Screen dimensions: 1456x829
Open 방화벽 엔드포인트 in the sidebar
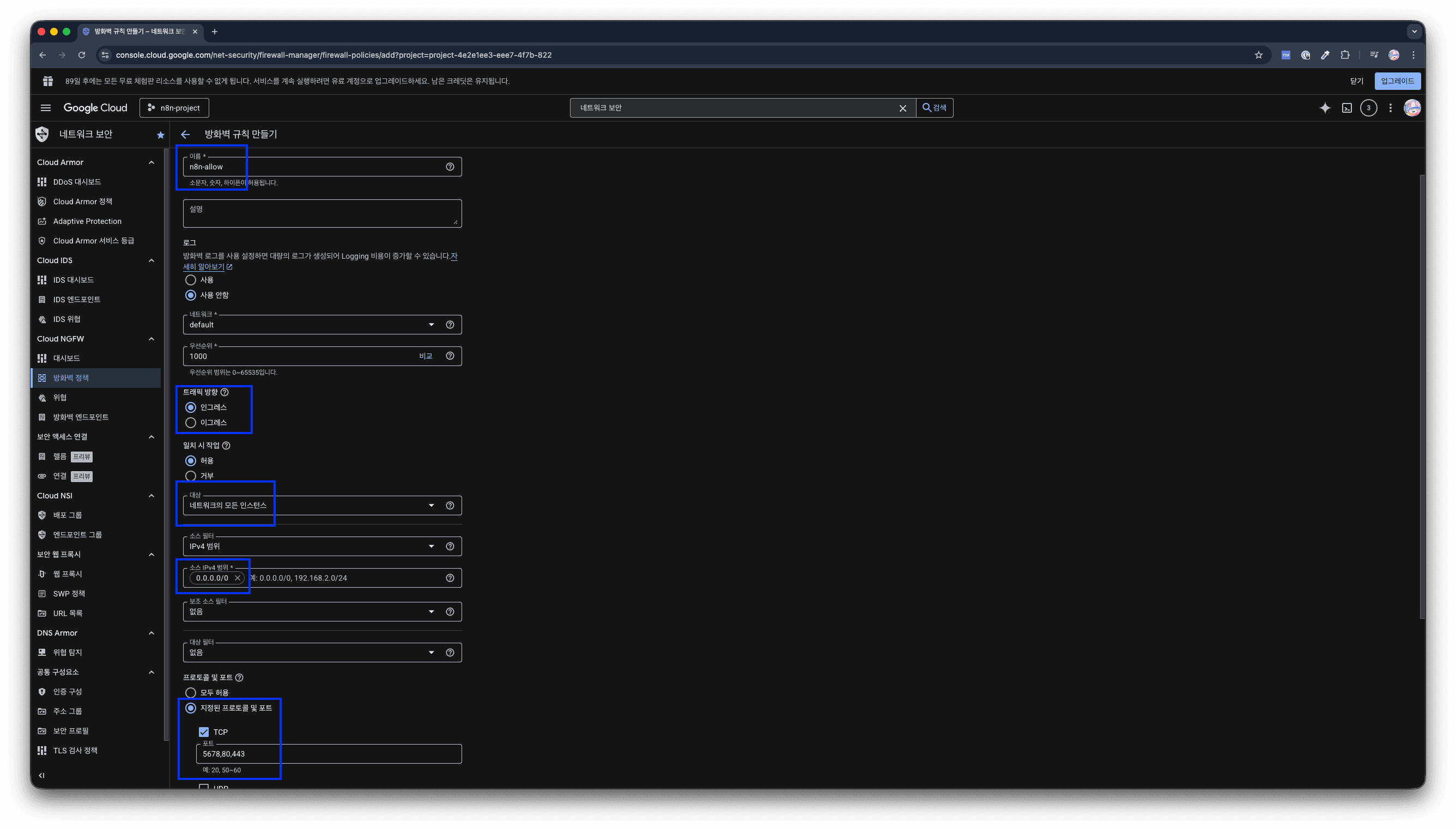tap(81, 417)
